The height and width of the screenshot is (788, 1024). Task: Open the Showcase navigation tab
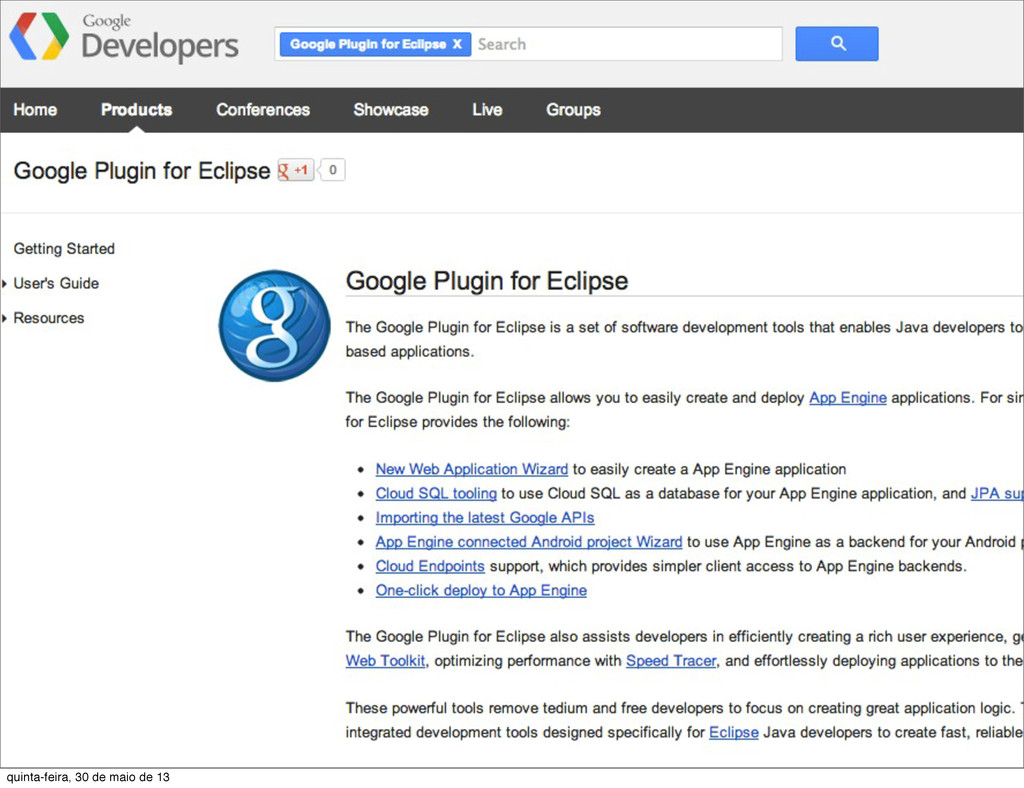pos(391,110)
